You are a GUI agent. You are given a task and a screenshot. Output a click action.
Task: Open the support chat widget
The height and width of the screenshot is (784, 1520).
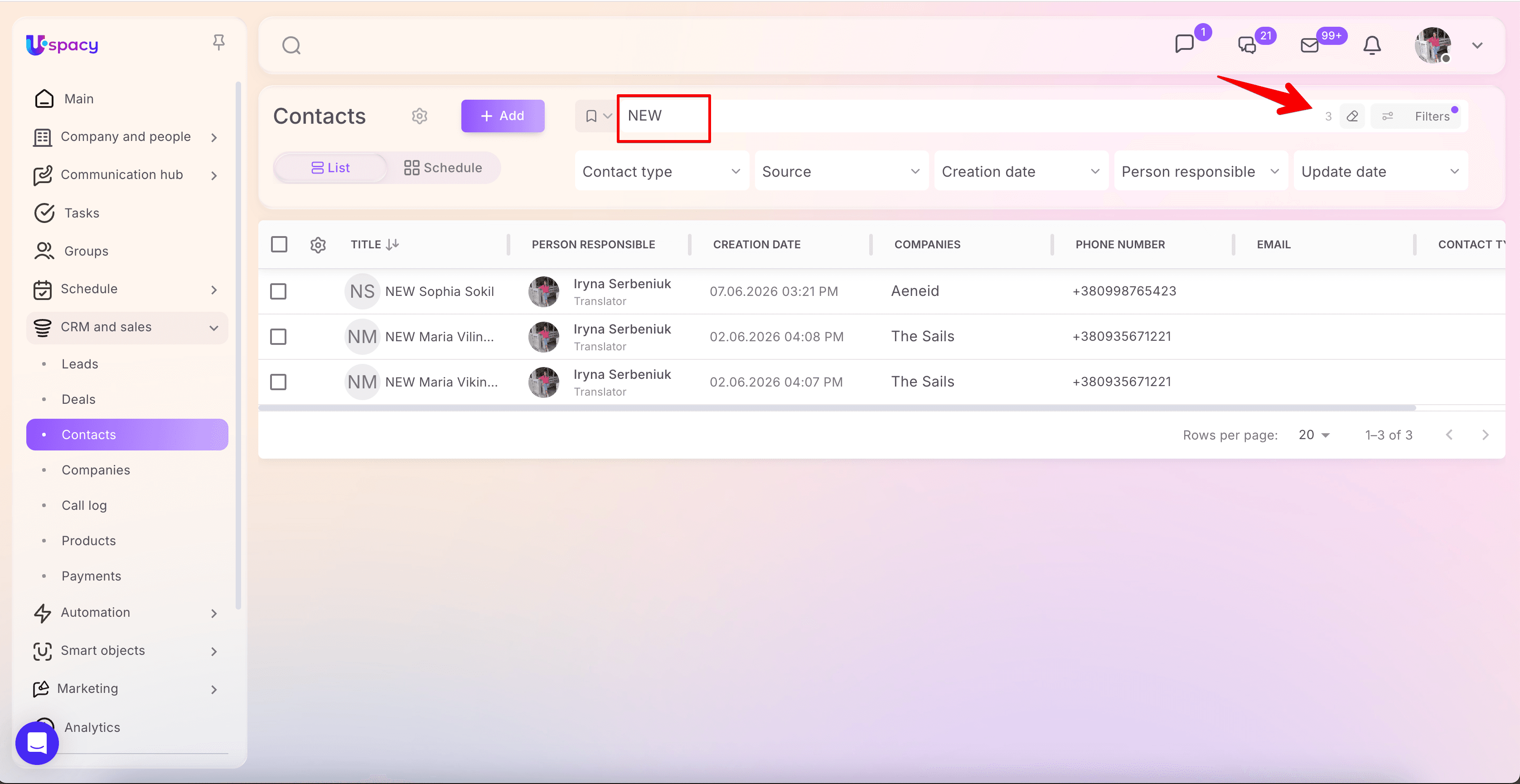tap(37, 743)
